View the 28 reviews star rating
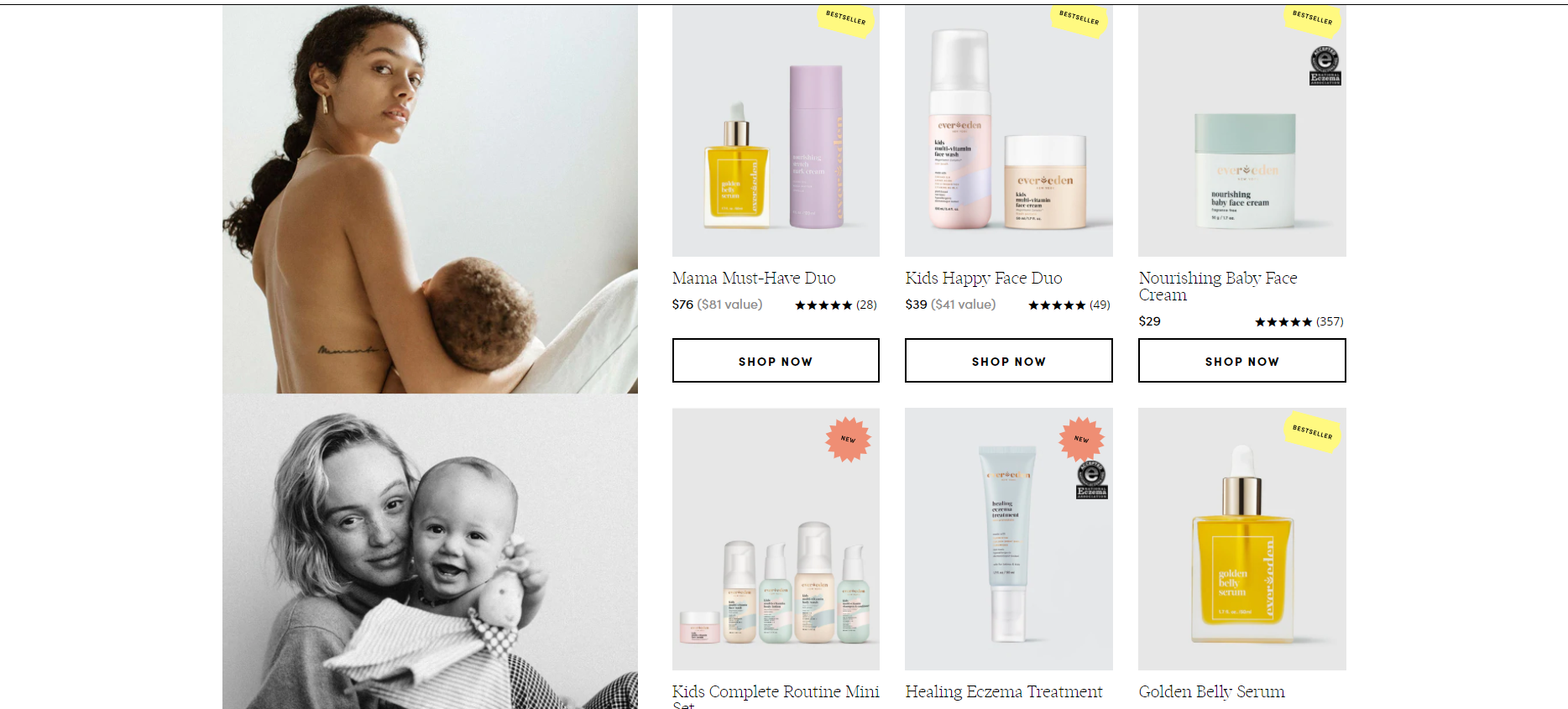1568x709 pixels. (836, 305)
